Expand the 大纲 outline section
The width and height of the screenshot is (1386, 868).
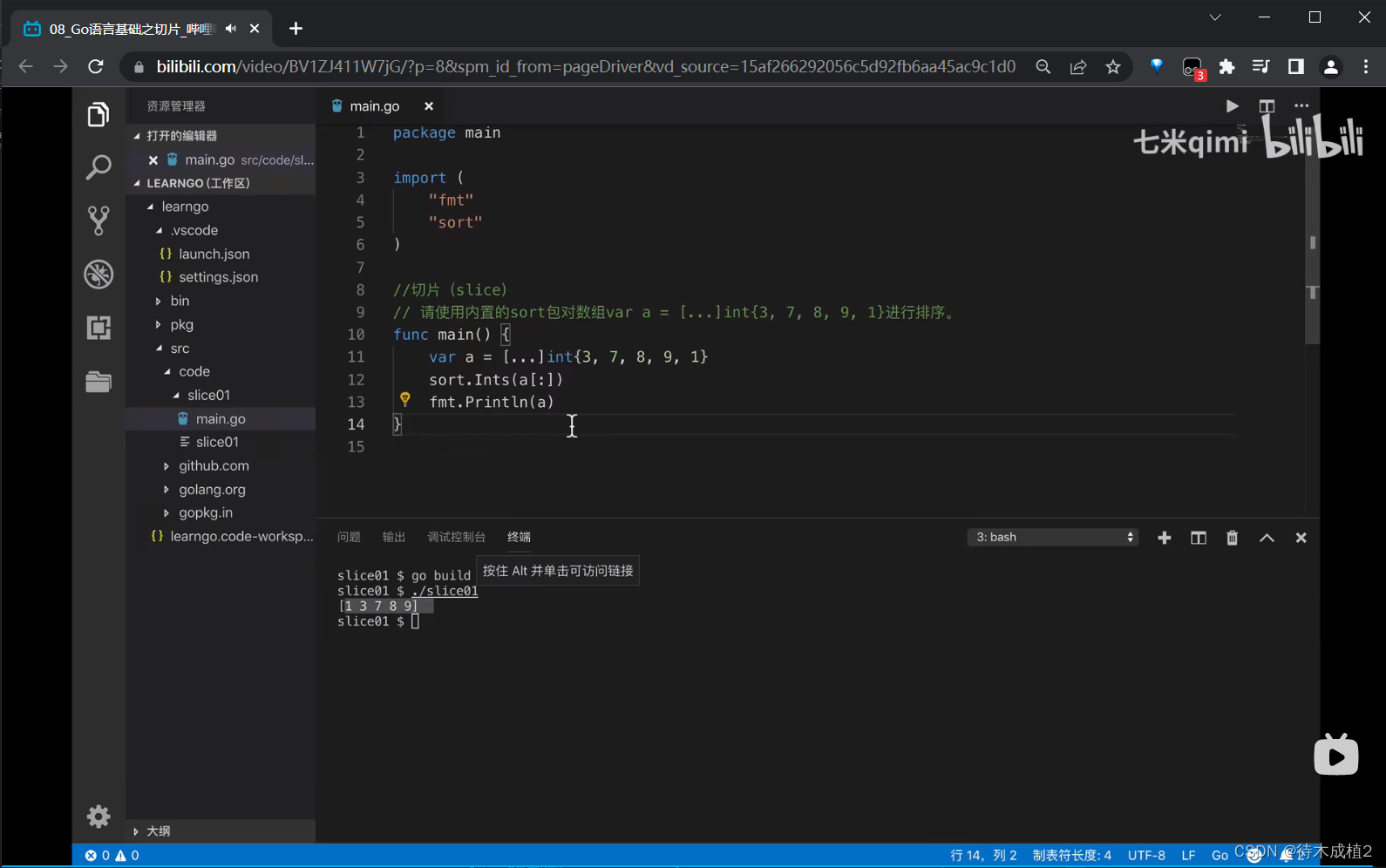[137, 831]
